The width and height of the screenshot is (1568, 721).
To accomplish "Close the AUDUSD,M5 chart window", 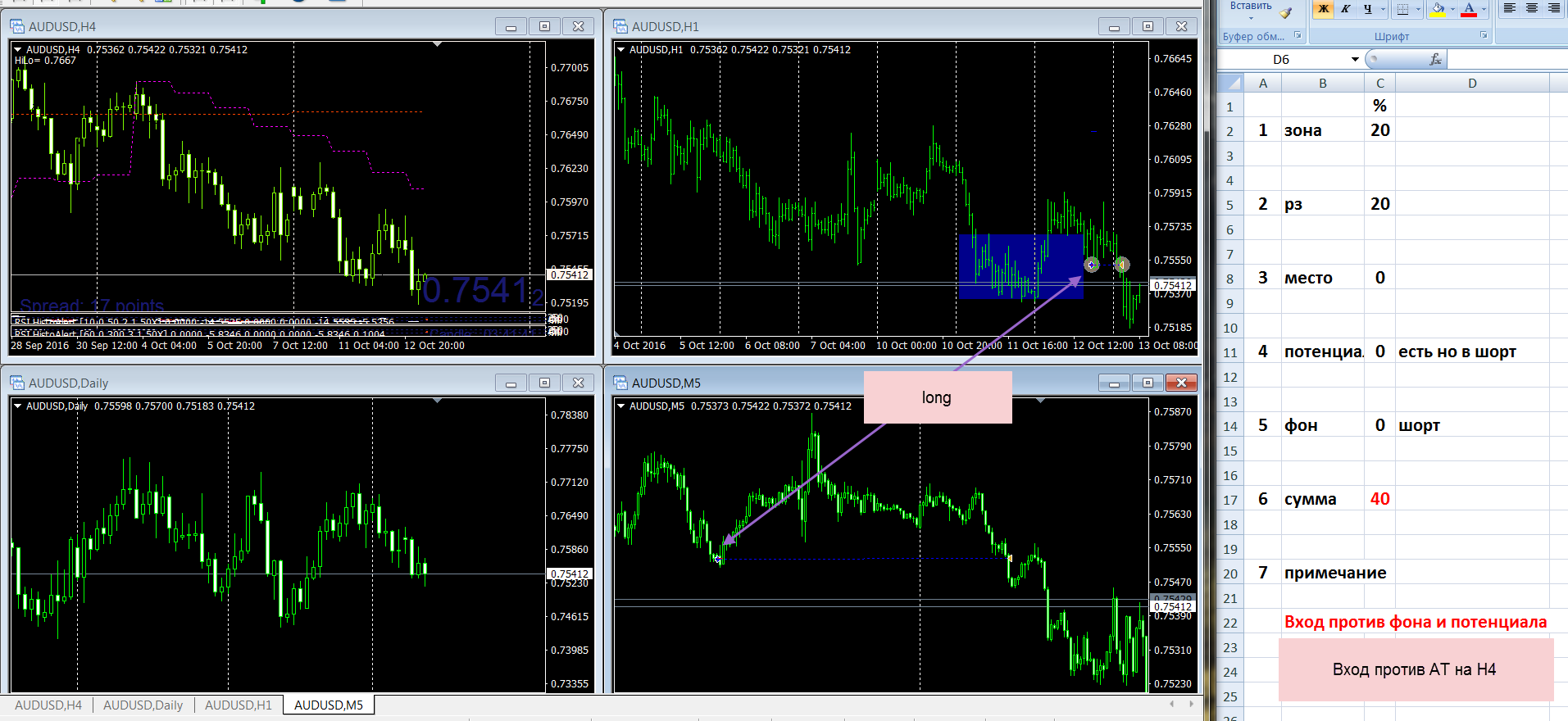I will tap(1181, 383).
